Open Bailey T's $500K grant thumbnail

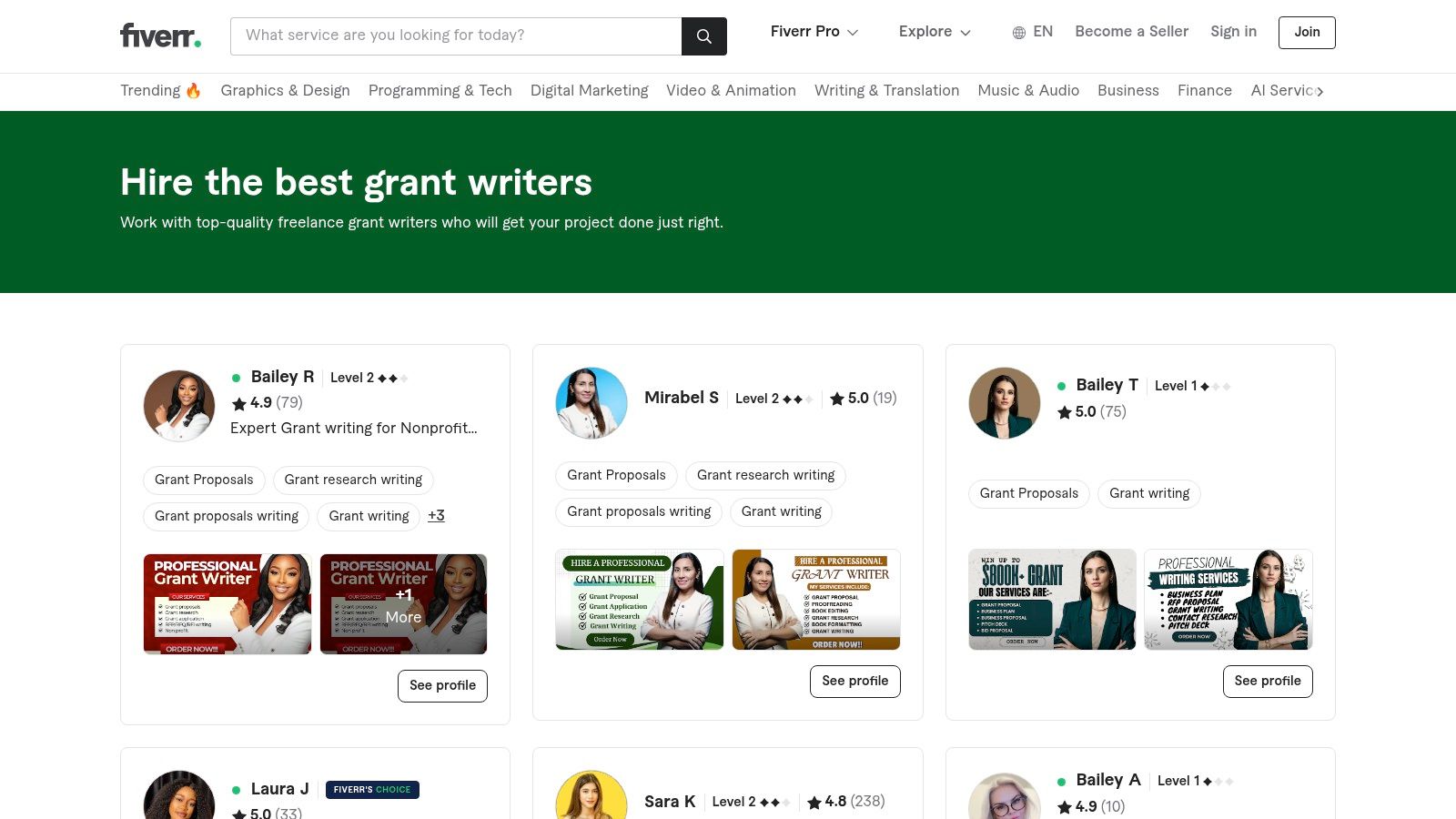click(x=1052, y=600)
